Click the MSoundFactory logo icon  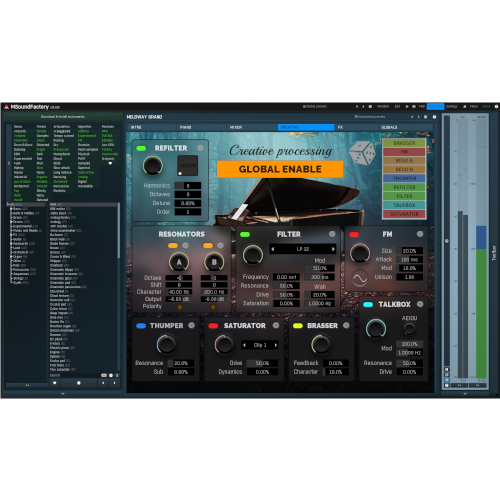point(6,107)
